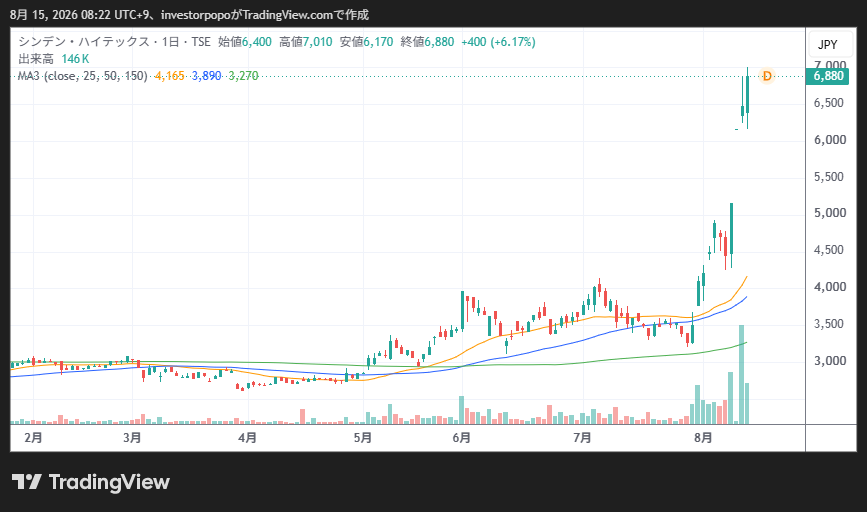Image resolution: width=867 pixels, height=512 pixels.
Task: Click the 4,500 price axis label
Action: [829, 250]
